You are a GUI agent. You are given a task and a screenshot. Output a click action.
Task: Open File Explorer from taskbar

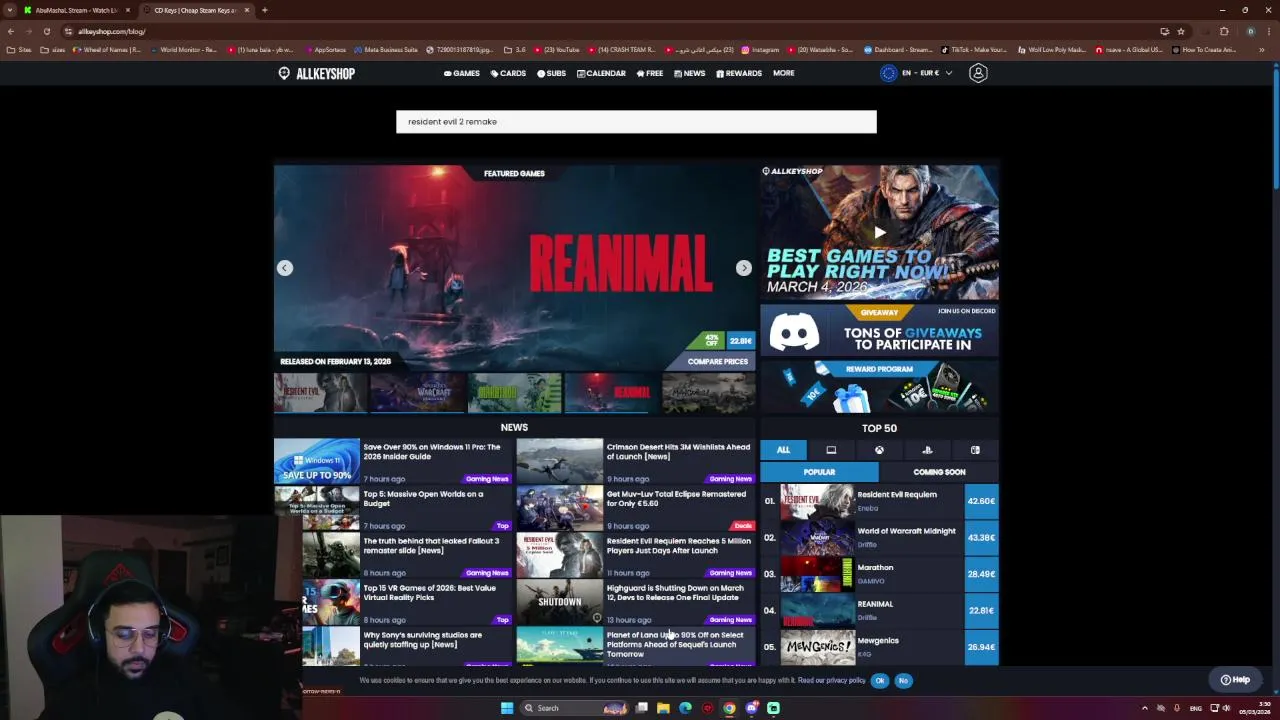click(663, 708)
